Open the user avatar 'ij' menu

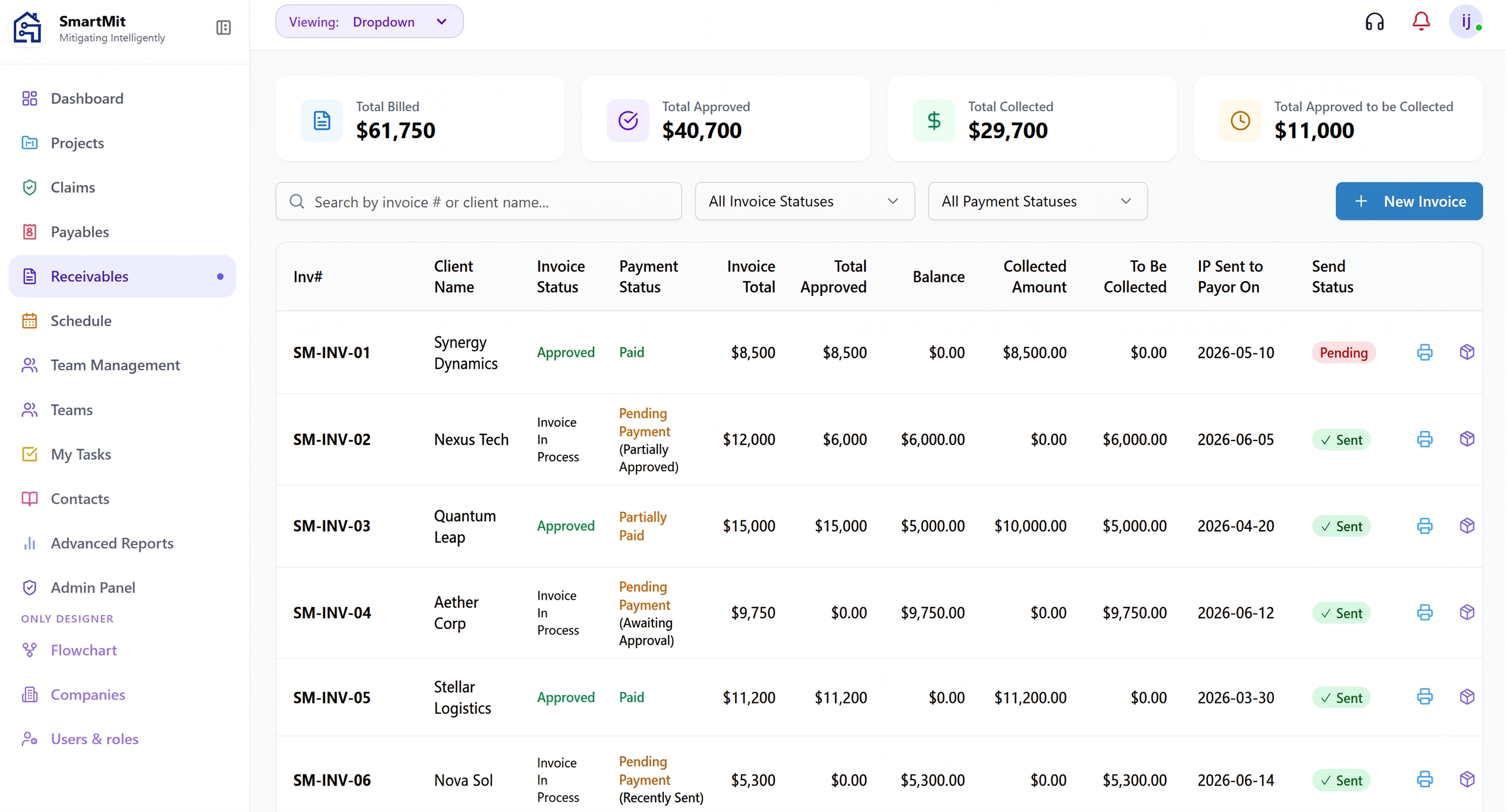point(1465,22)
